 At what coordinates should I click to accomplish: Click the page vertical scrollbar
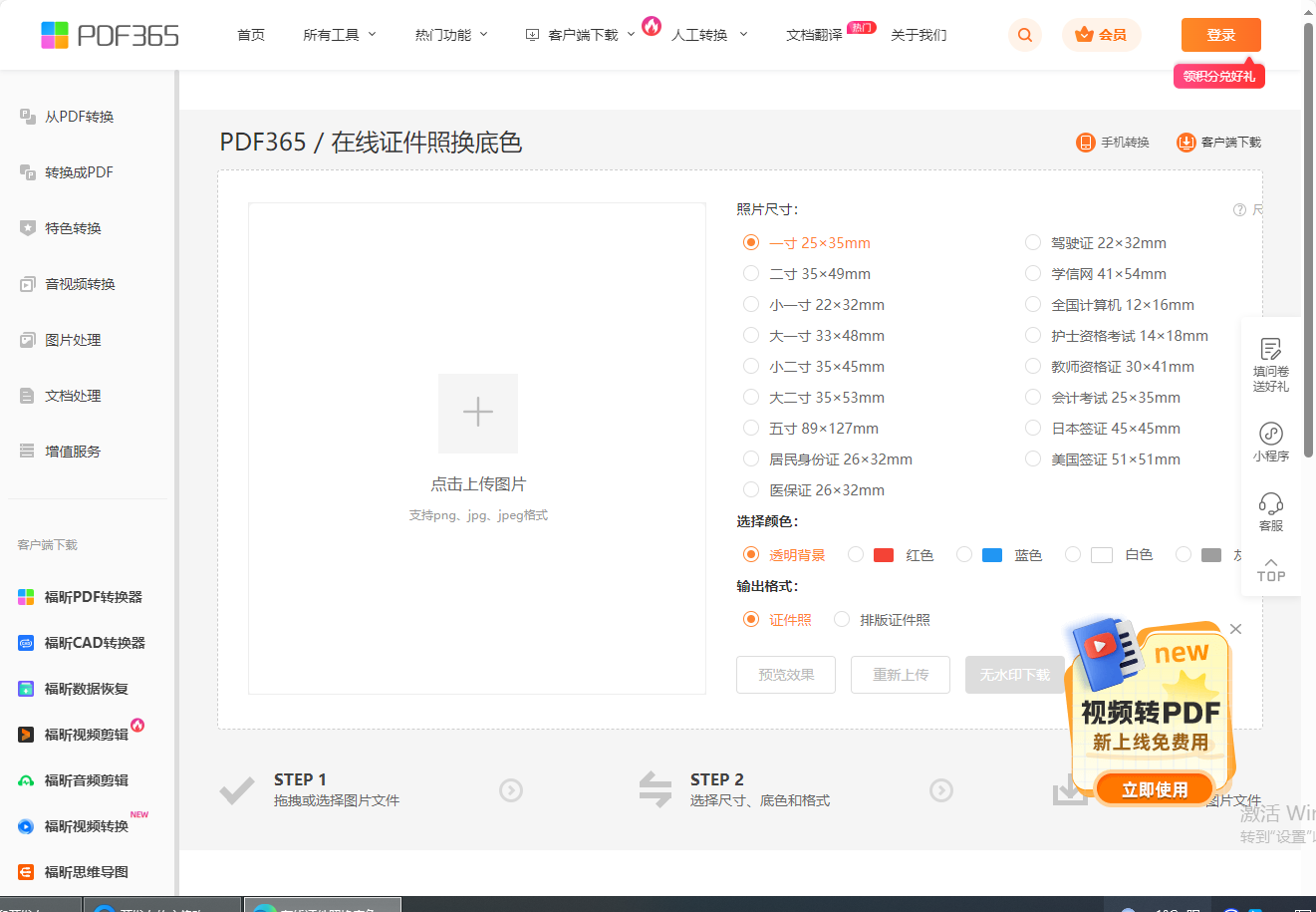click(x=1308, y=239)
